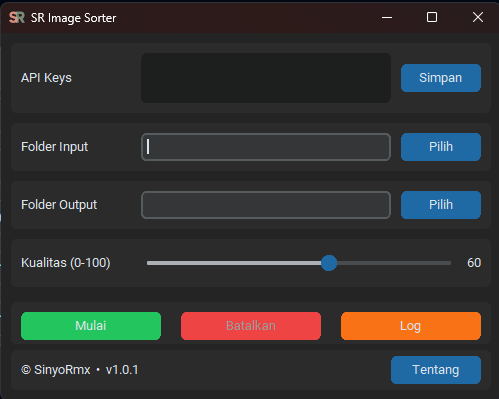Minimize the SR Image Sorter window

click(387, 17)
